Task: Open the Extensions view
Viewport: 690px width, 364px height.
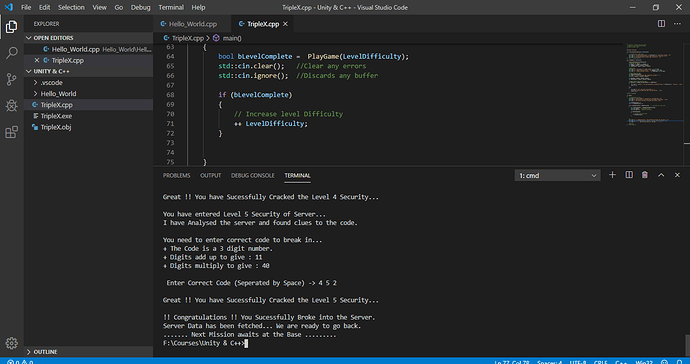Action: [11, 132]
